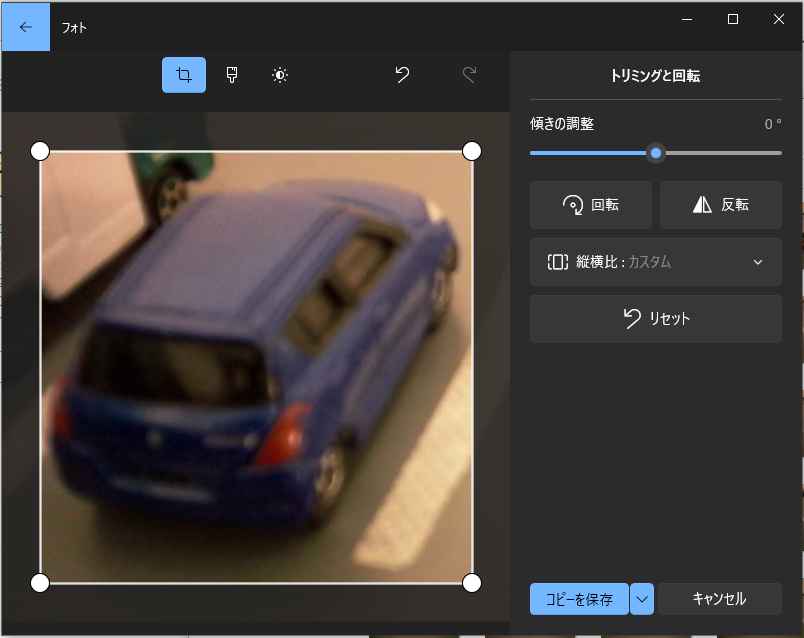Select the crop and rotate tool
This screenshot has width=804, height=638.
point(184,75)
